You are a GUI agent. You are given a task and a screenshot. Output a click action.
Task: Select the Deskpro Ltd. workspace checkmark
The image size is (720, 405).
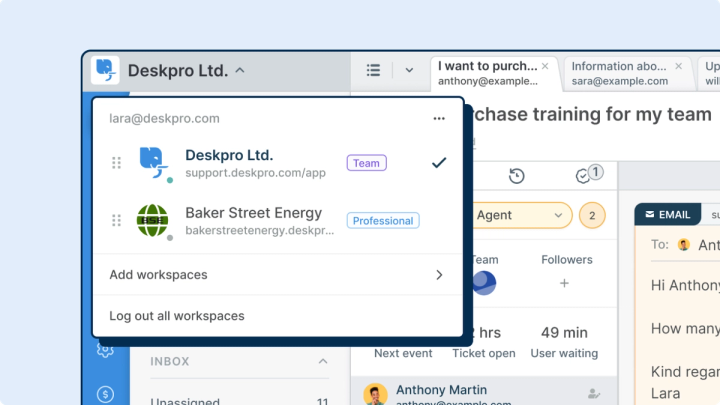point(439,163)
